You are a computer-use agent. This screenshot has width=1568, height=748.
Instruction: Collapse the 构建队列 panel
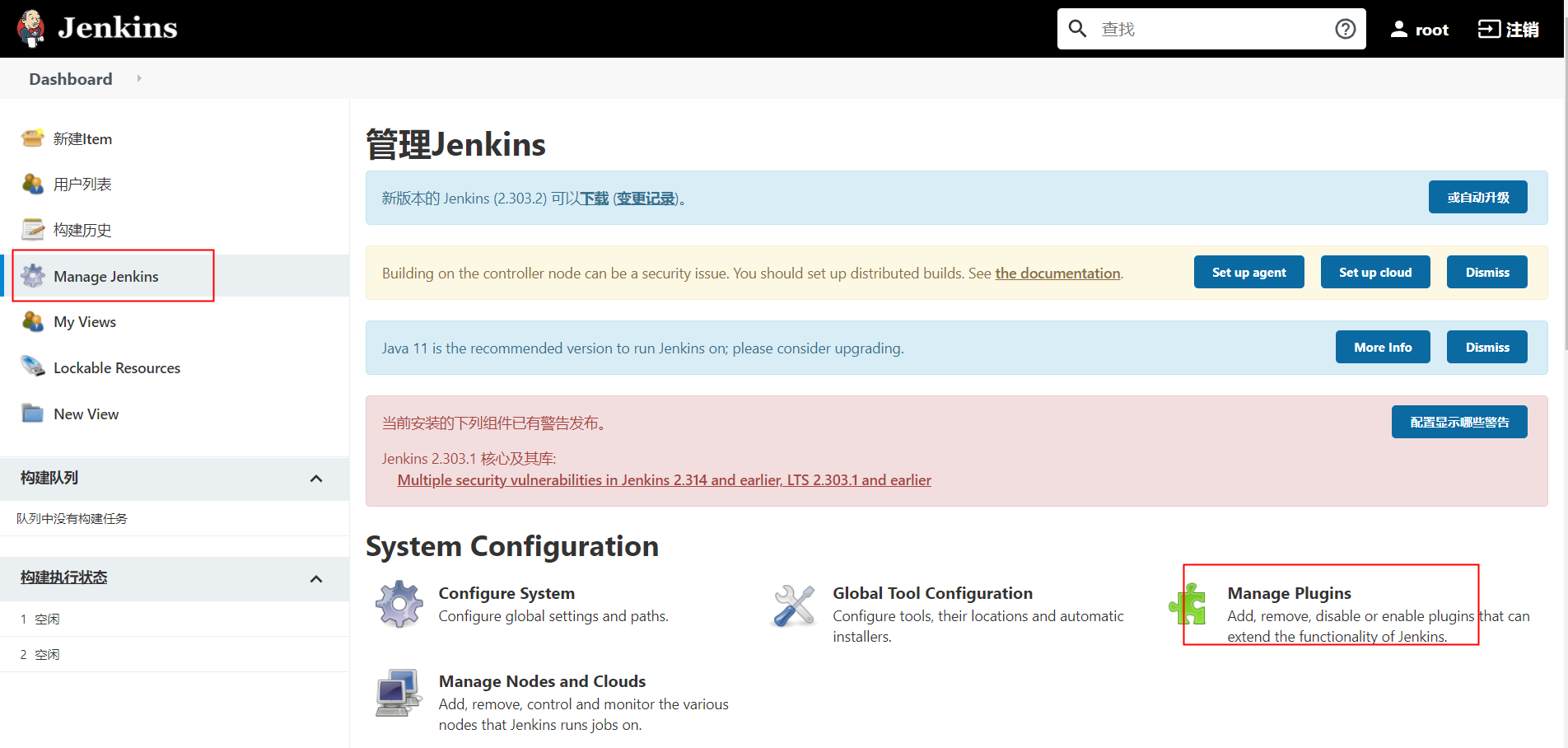point(316,479)
